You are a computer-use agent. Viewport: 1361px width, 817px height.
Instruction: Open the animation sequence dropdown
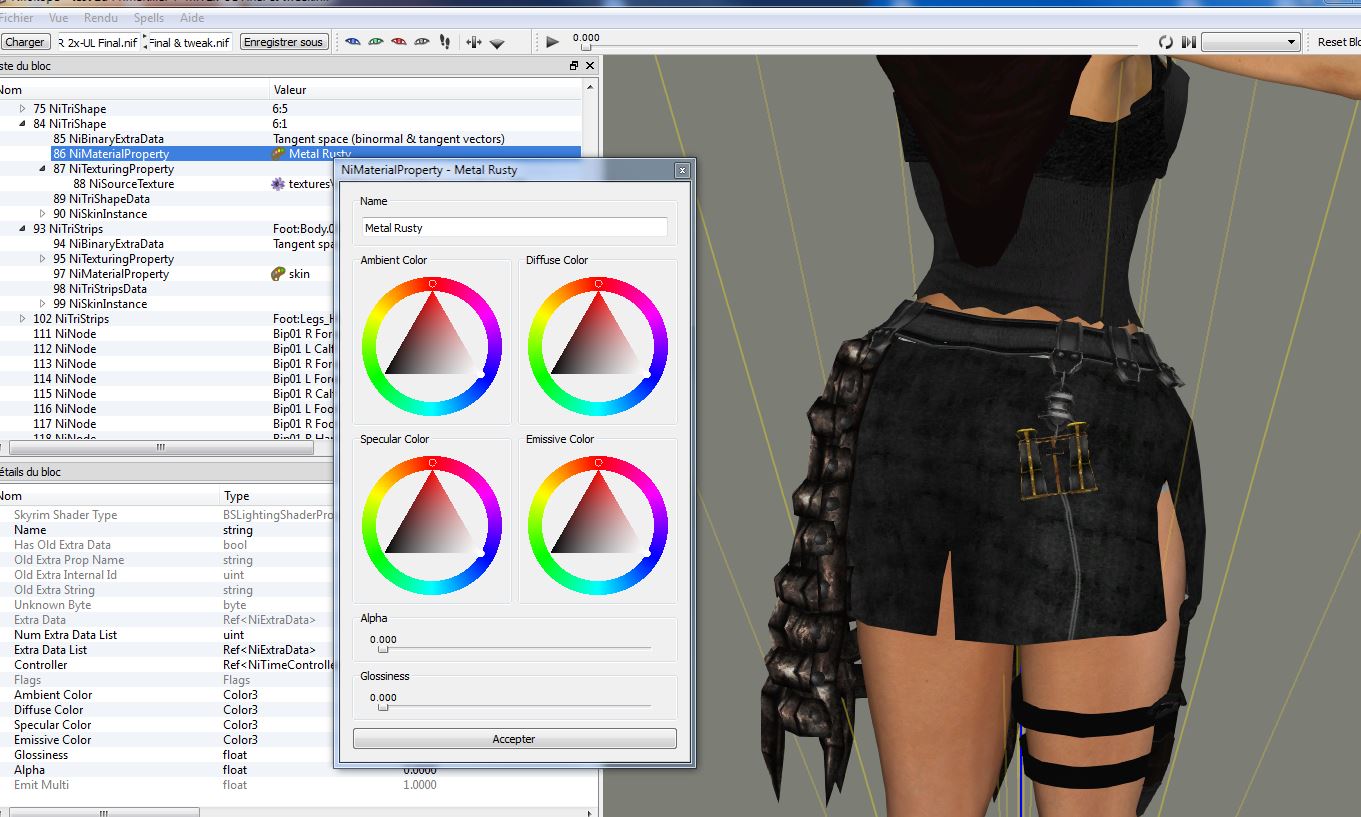[1250, 42]
